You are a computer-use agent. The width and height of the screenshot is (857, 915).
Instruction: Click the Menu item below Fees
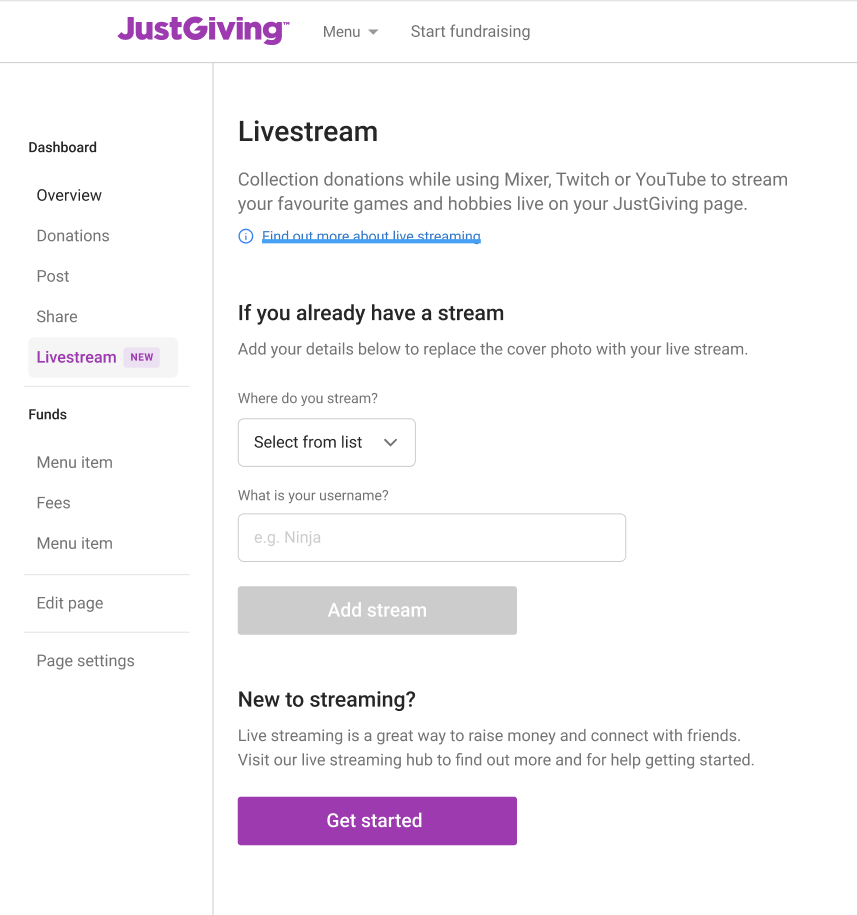[x=75, y=543]
